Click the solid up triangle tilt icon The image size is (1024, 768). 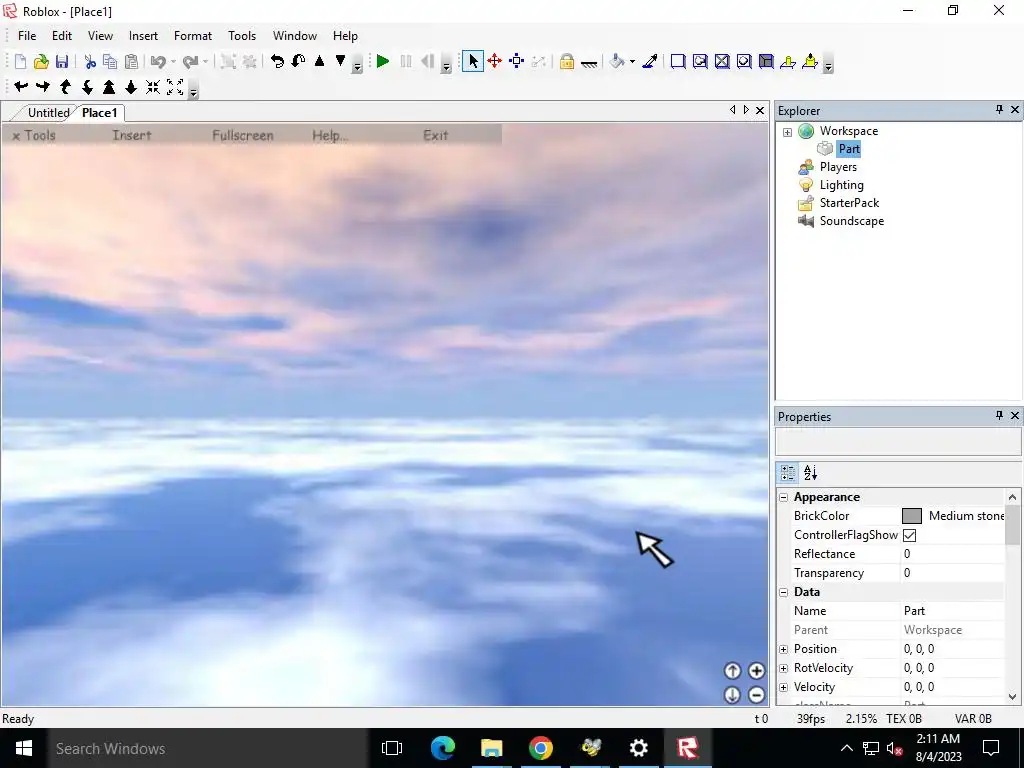[319, 61]
